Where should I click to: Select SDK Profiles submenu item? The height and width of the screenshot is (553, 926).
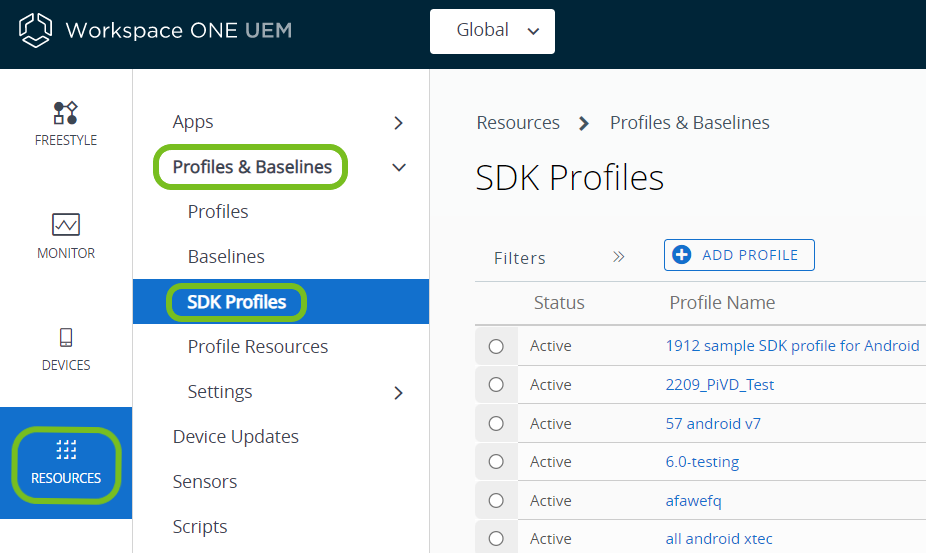236,302
